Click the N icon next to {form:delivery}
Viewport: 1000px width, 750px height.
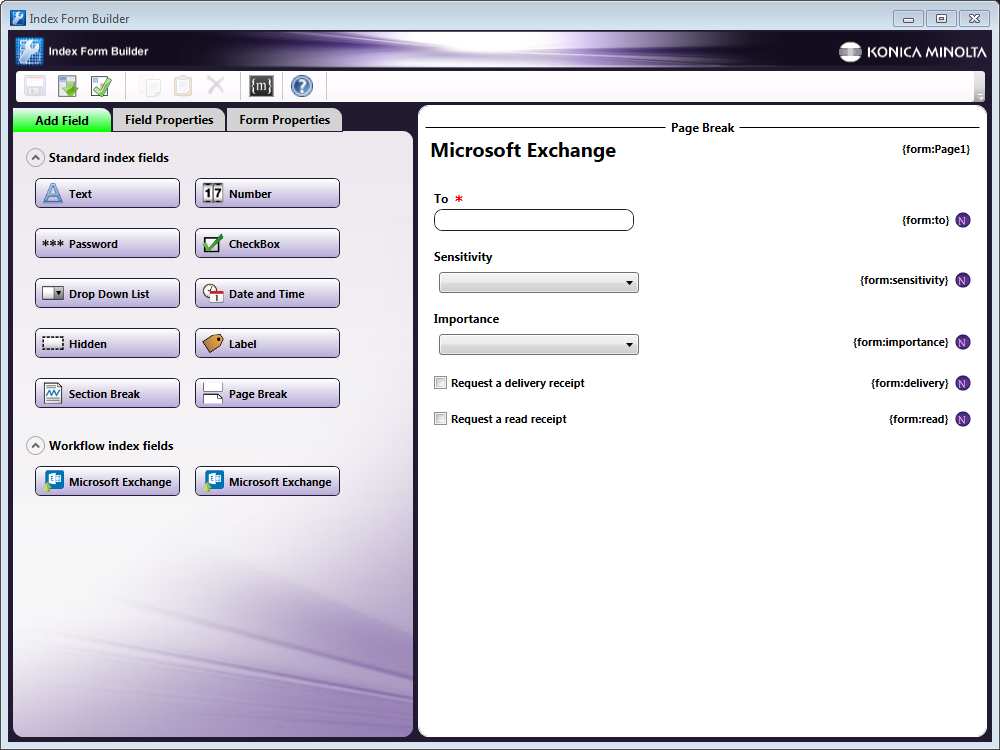tap(963, 383)
